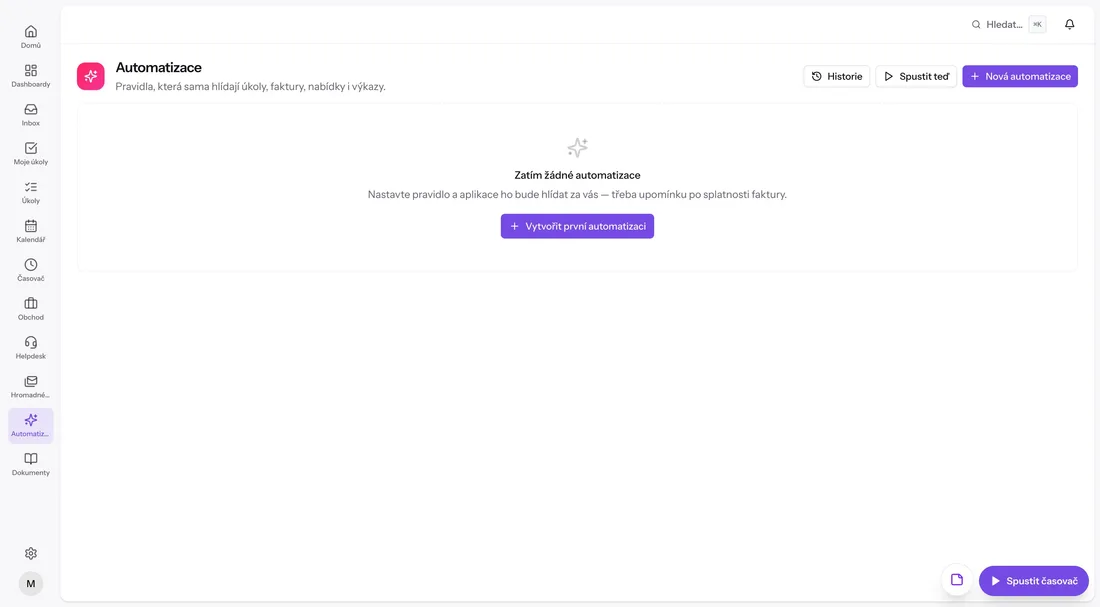Click the notifications bell icon

(x=1069, y=25)
